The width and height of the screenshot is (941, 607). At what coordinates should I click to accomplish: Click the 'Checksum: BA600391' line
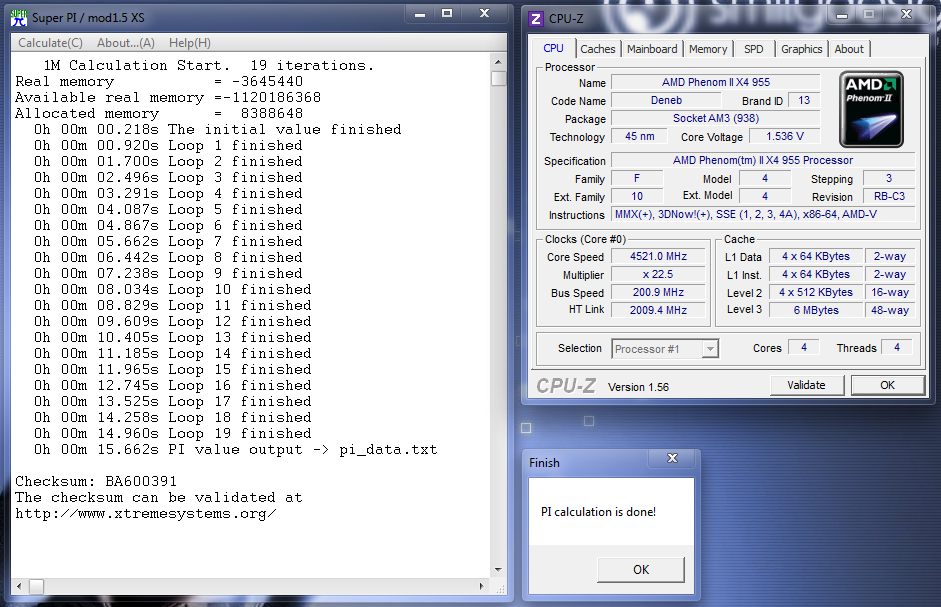96,482
